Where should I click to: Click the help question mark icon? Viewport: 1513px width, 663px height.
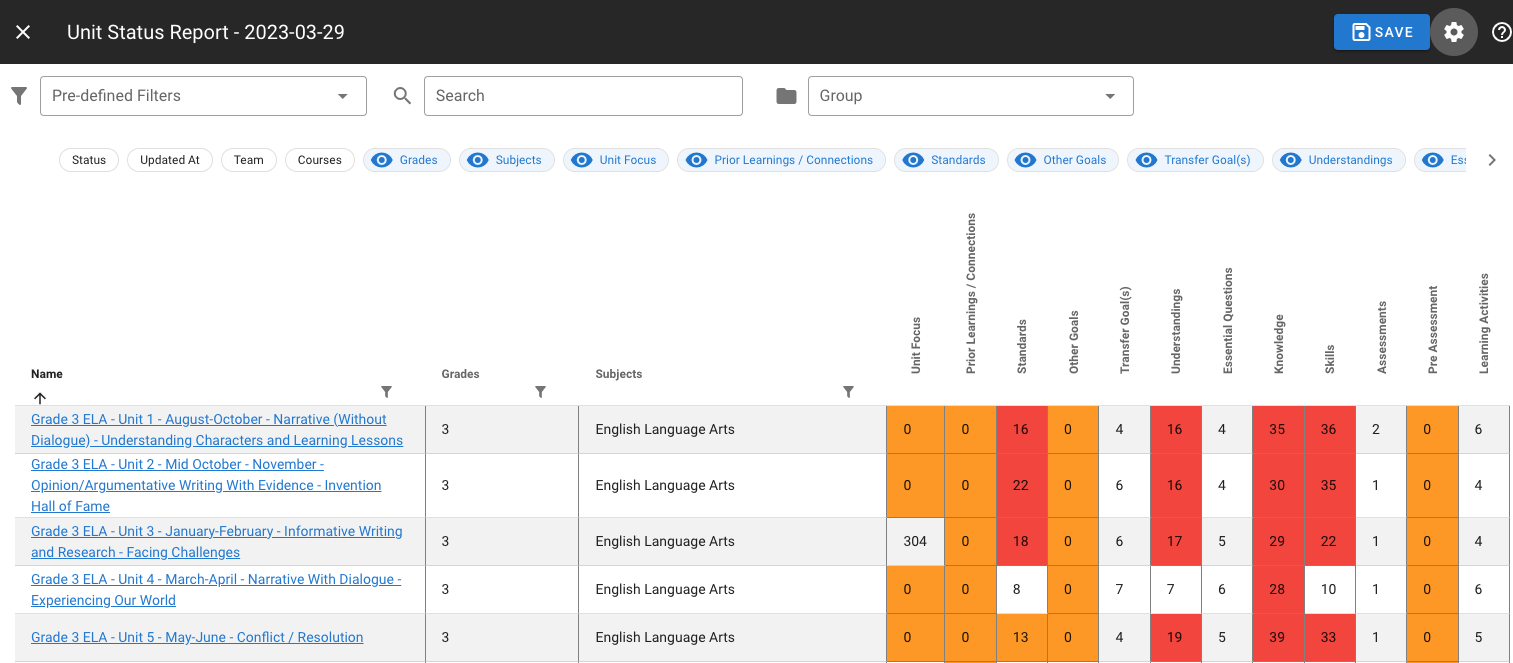(x=1501, y=32)
